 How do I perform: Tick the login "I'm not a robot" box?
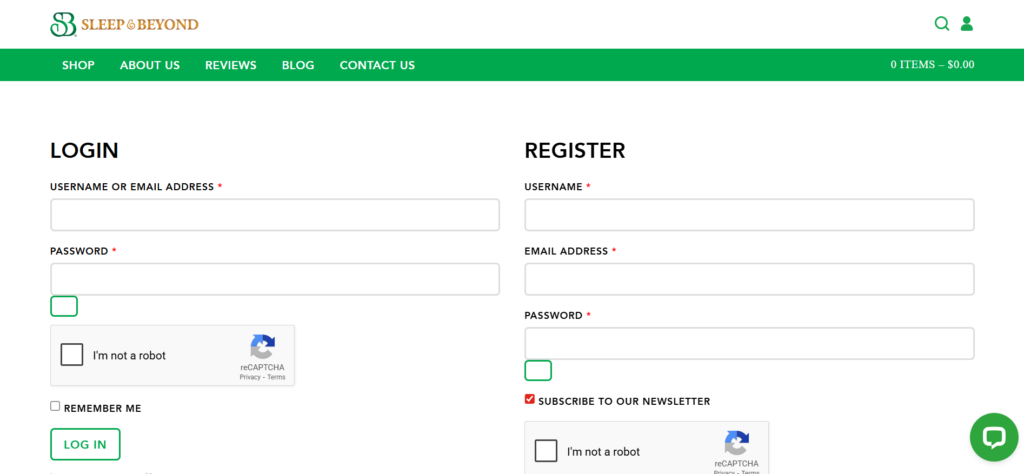coord(72,355)
